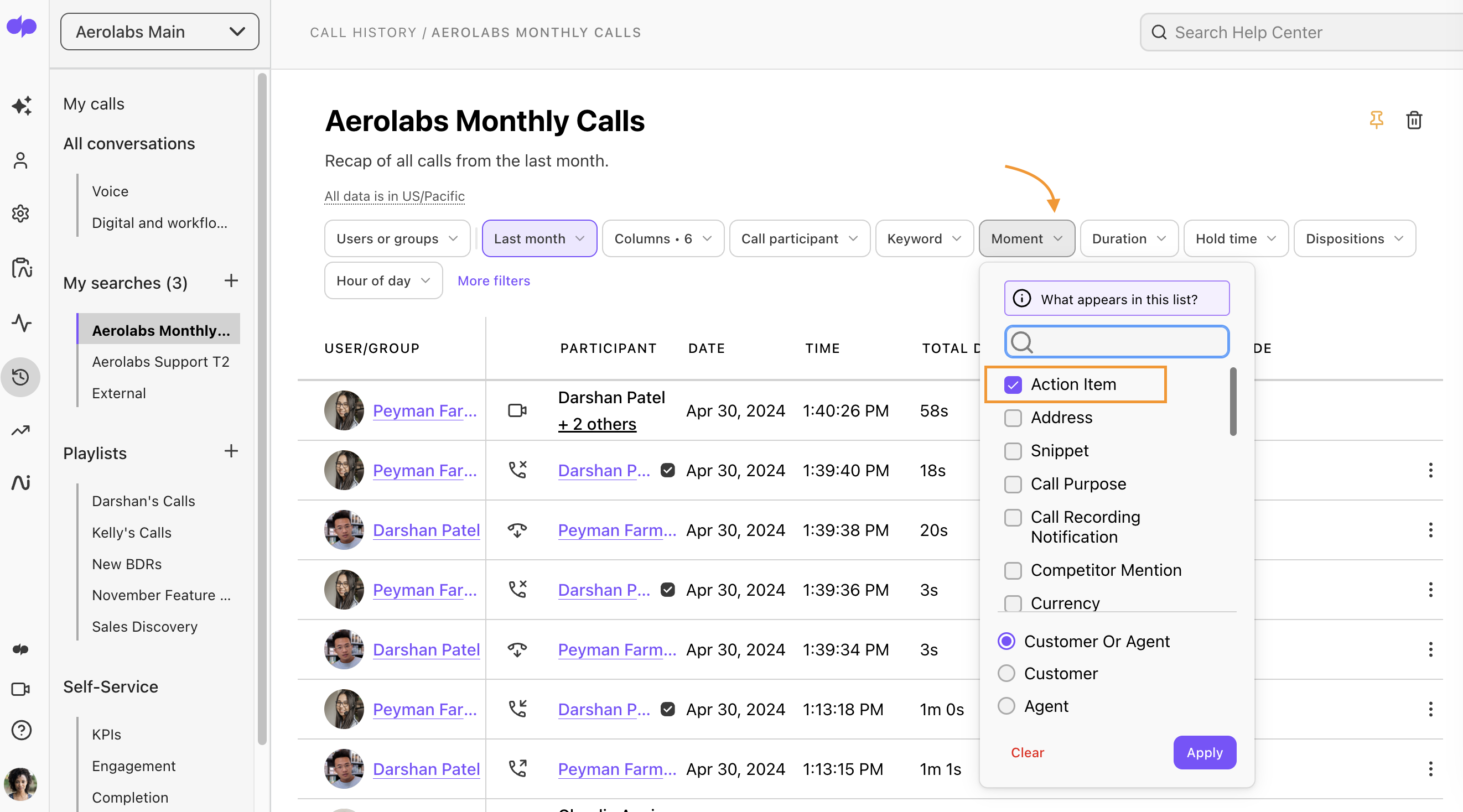
Task: Open row menu for 1:13:18 PM call
Action: click(x=1430, y=709)
